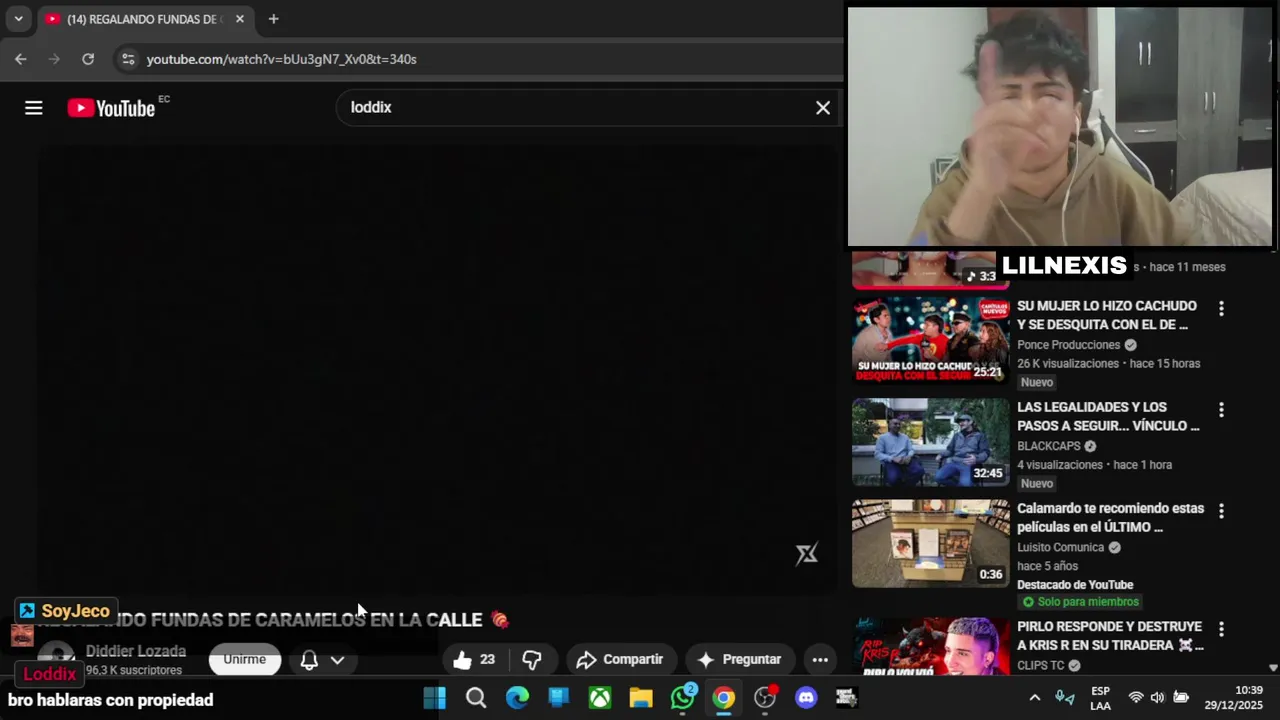The width and height of the screenshot is (1280, 720).
Task: Click Ponce Producciones channel name
Action: coord(1068,345)
